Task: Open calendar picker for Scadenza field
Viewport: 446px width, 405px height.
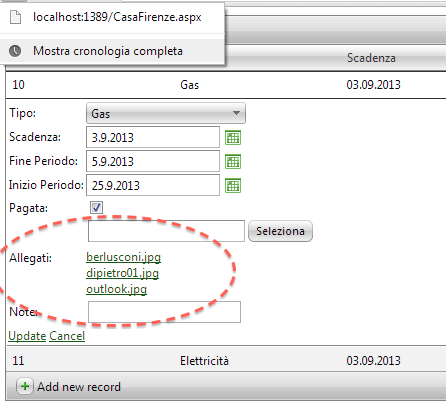Action: pos(233,138)
